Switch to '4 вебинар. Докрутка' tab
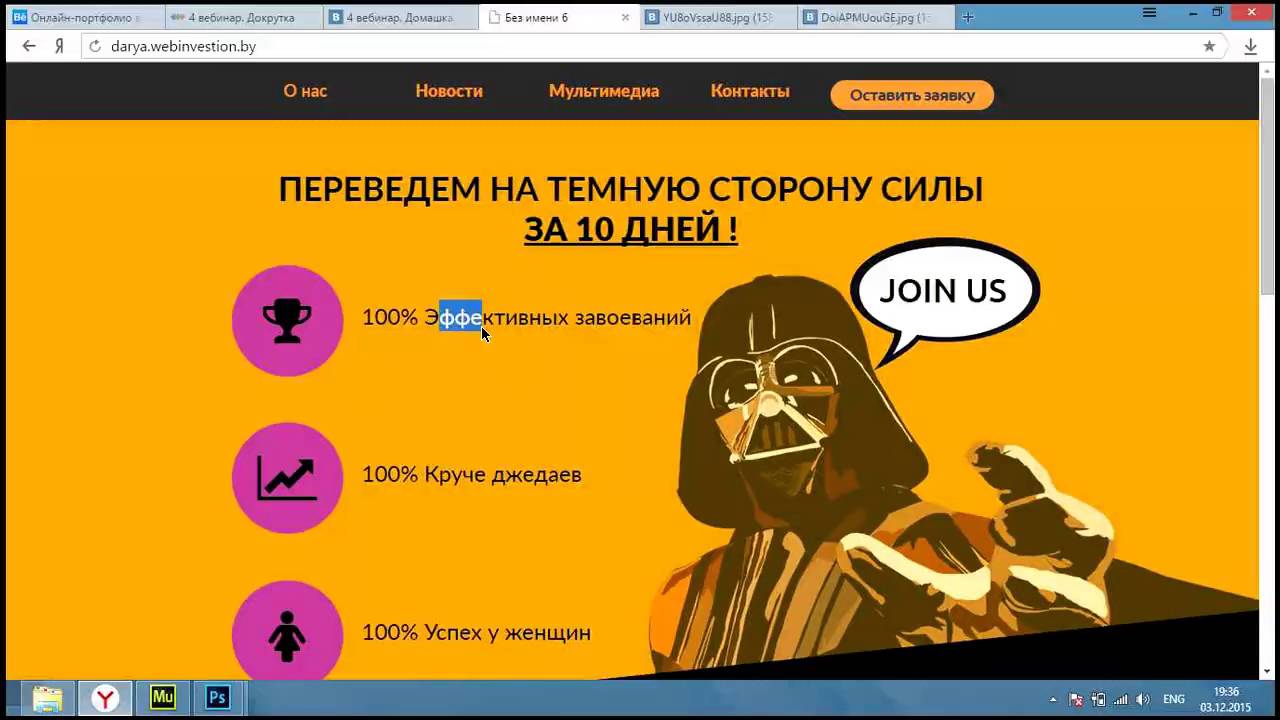The height and width of the screenshot is (720, 1280). click(x=243, y=17)
